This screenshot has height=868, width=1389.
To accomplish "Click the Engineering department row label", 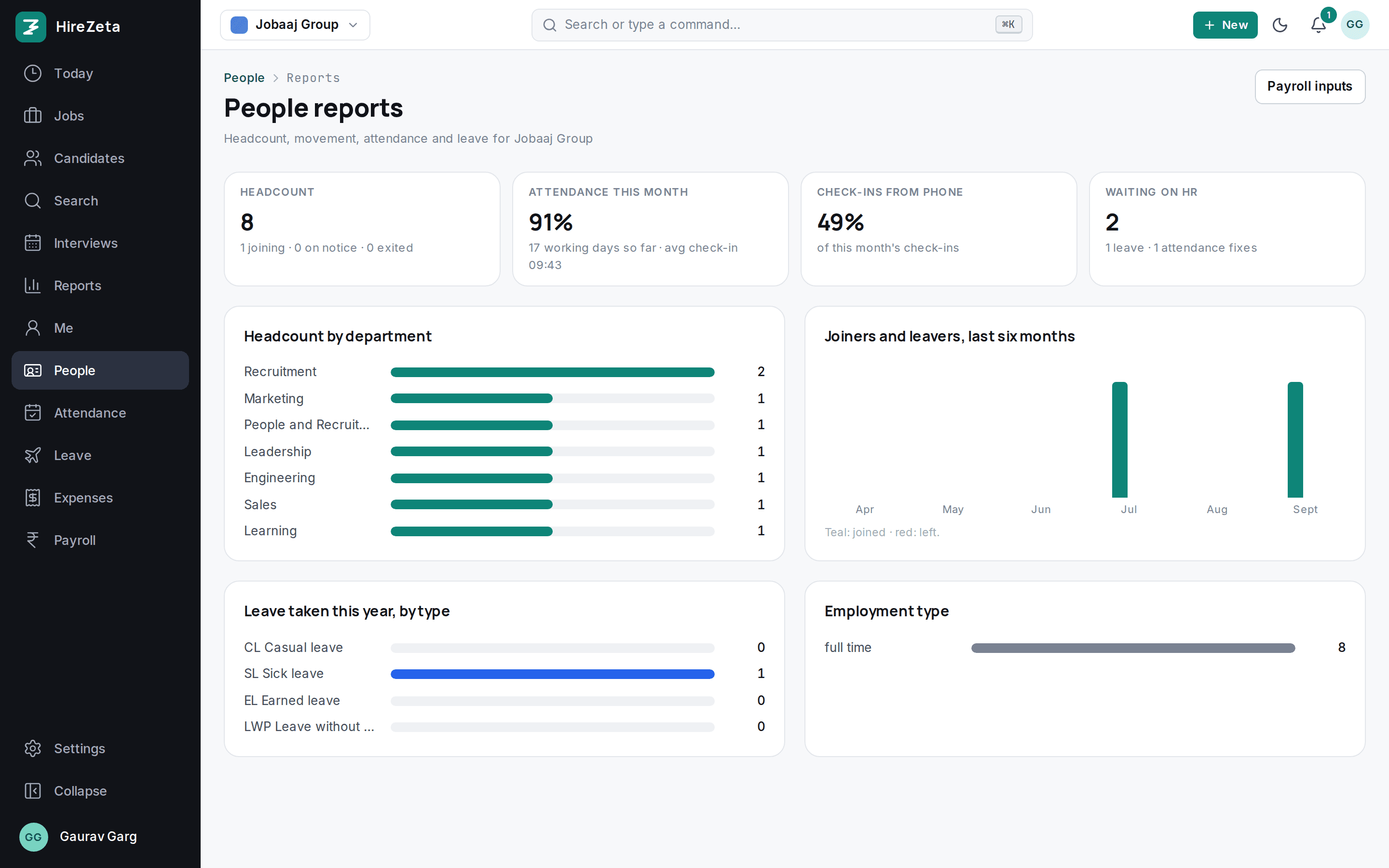I will (280, 477).
